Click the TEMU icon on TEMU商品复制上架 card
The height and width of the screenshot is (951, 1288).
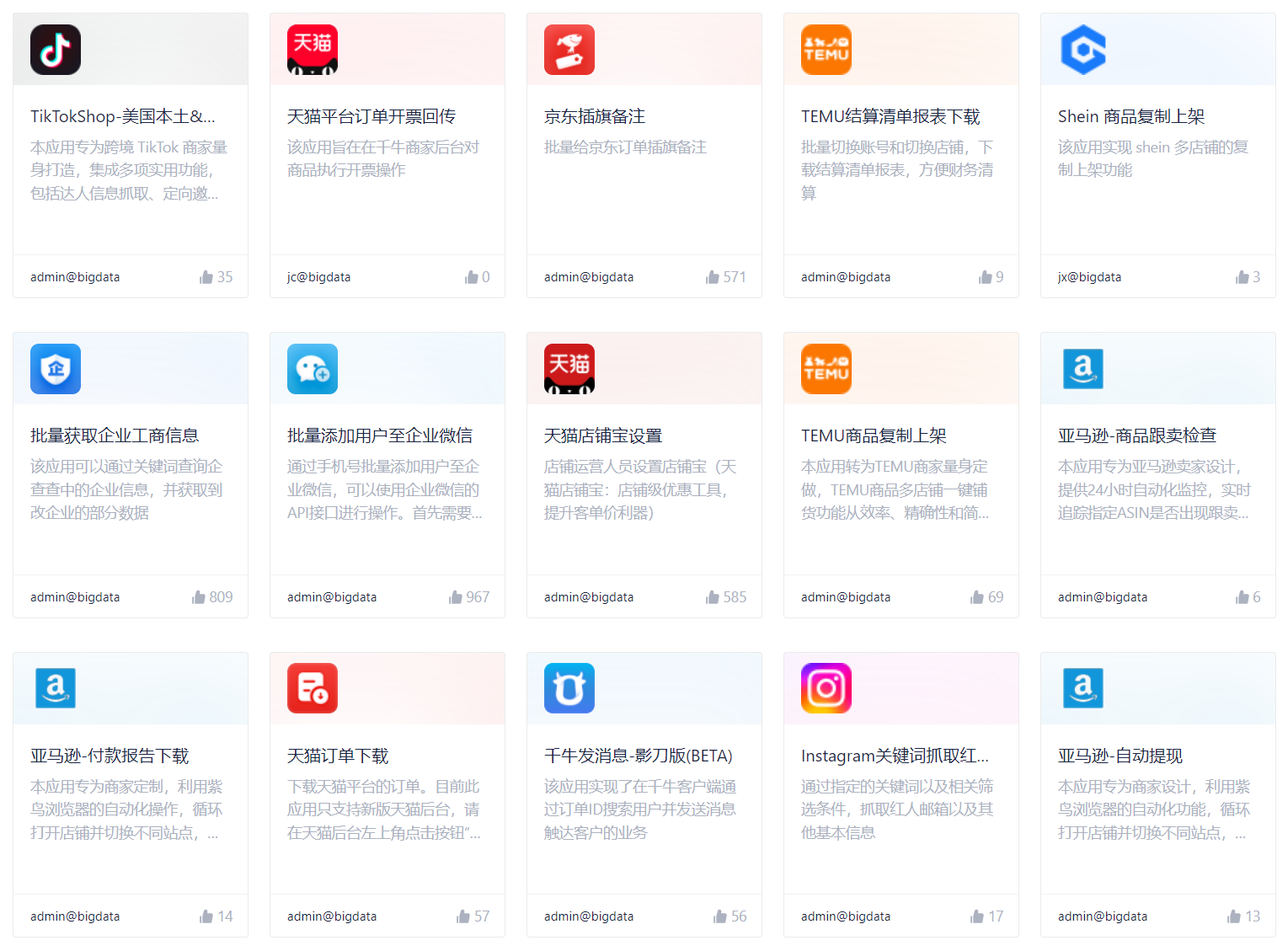pos(826,369)
